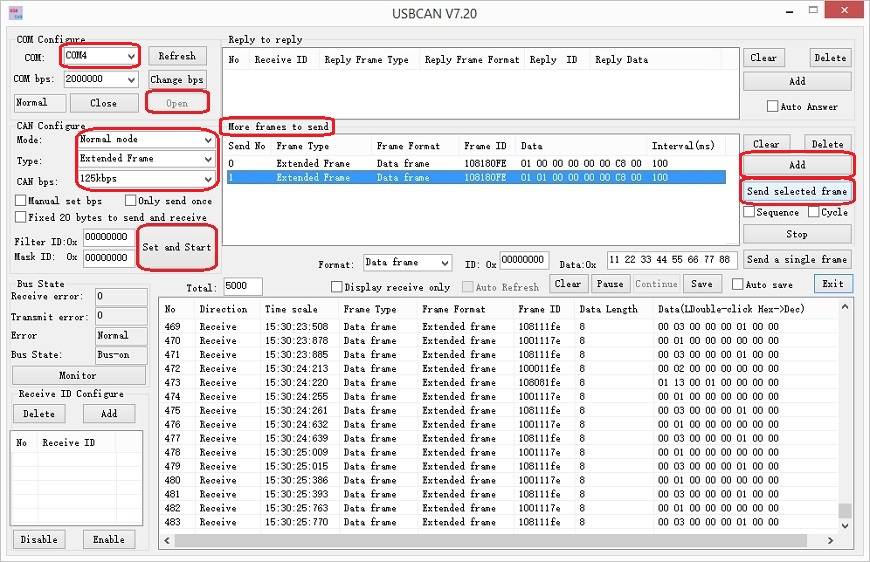Click the Send selected frame button
Screen dimensions: 870x562
[x=797, y=191]
